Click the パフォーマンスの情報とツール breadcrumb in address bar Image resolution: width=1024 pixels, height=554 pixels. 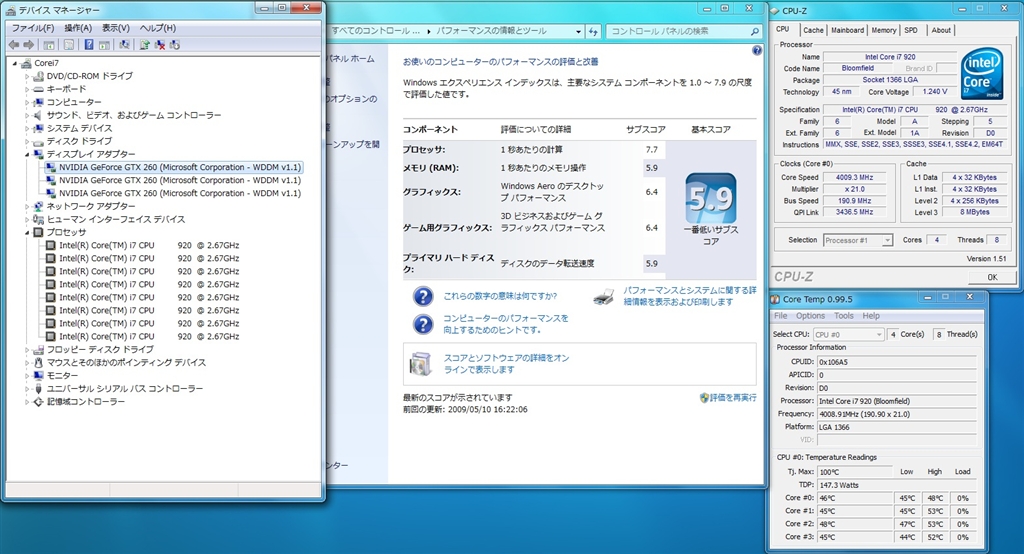490,31
